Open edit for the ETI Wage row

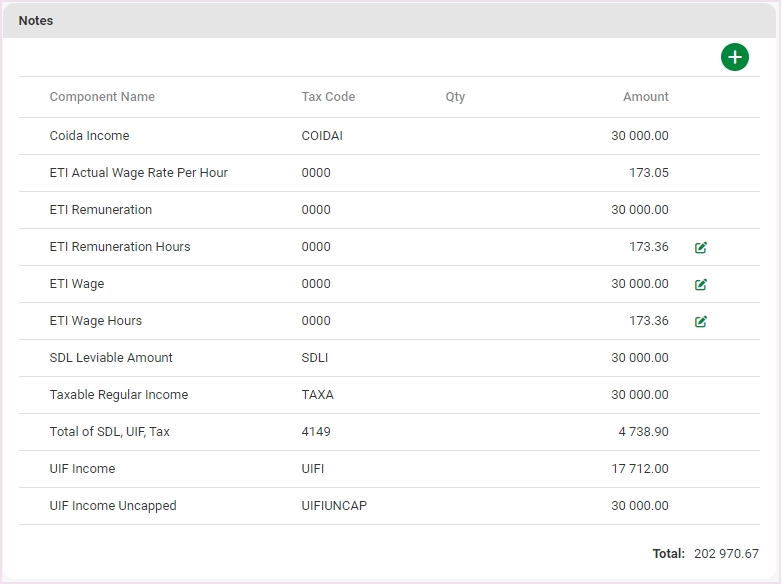(701, 284)
